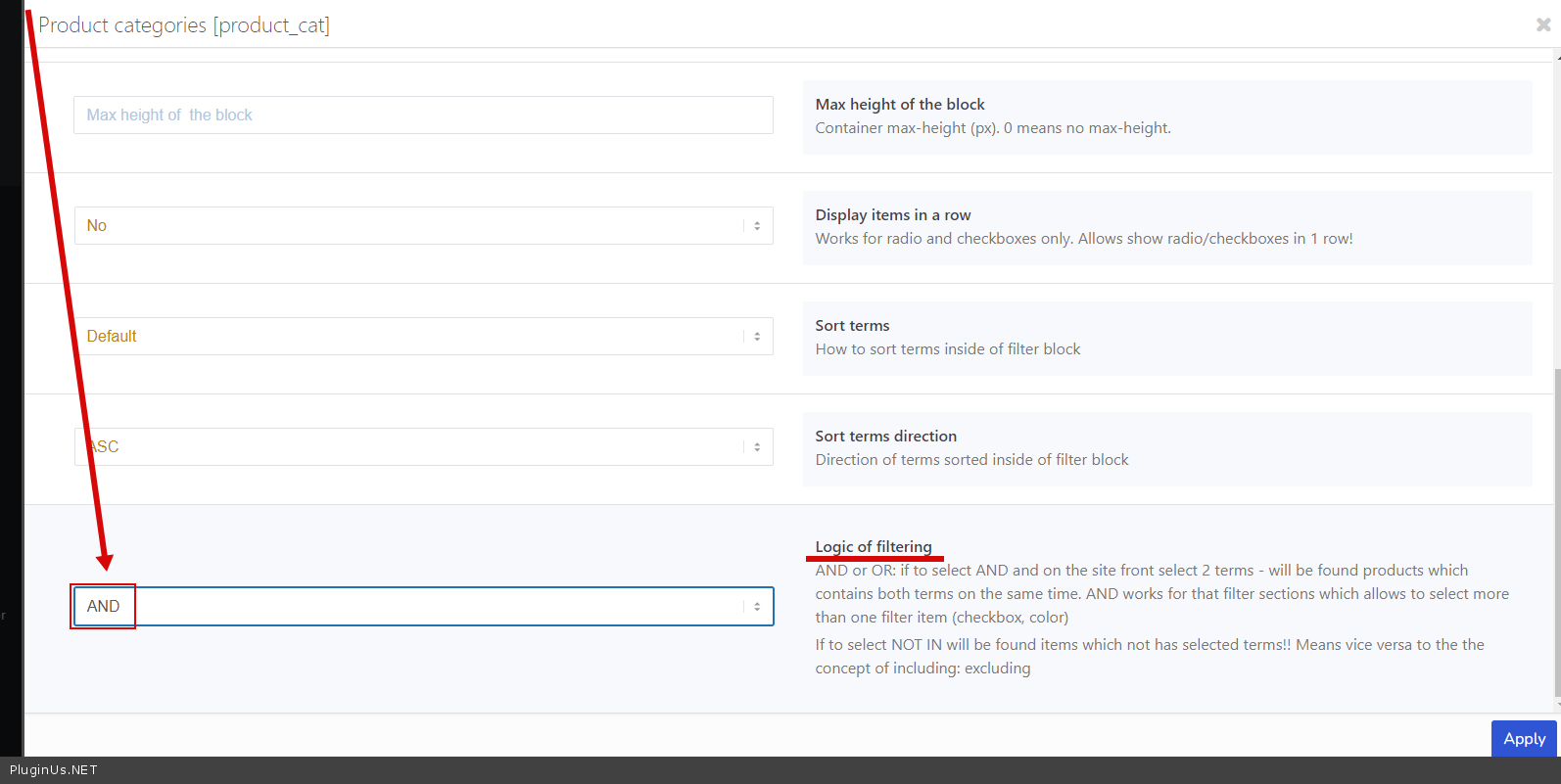Click the Max height of the block field
1561x784 pixels.
point(423,115)
